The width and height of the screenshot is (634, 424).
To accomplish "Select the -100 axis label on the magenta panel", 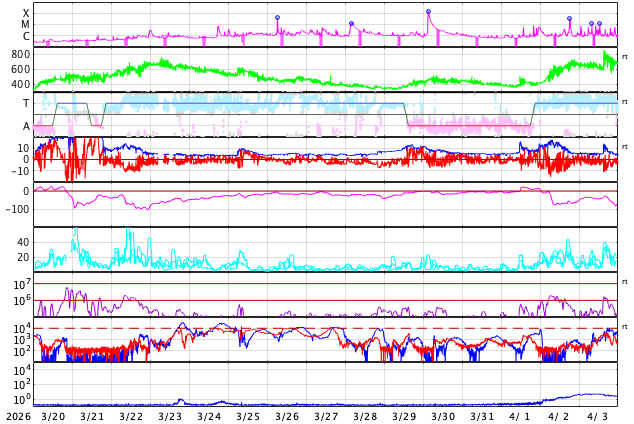I will pyautogui.click(x=17, y=209).
